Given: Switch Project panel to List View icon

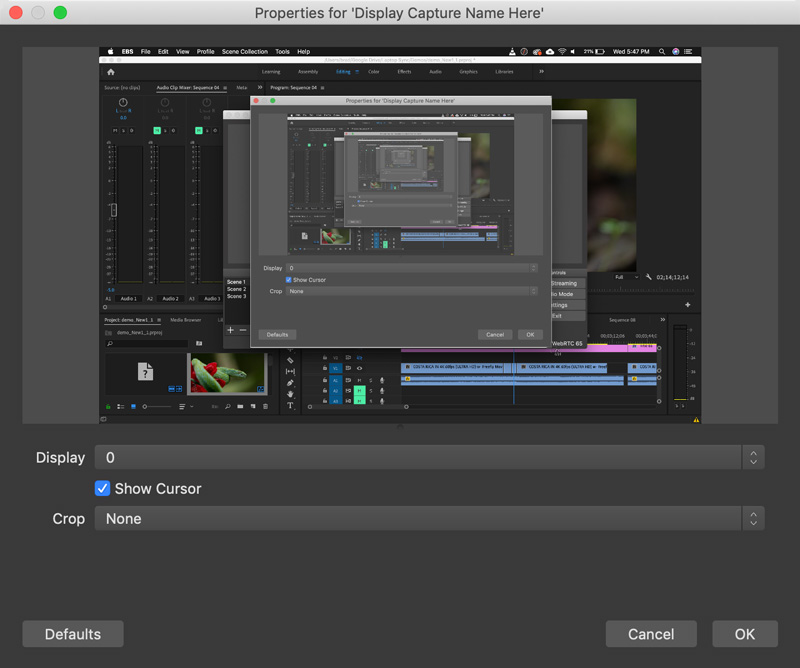Looking at the screenshot, I should [120, 407].
